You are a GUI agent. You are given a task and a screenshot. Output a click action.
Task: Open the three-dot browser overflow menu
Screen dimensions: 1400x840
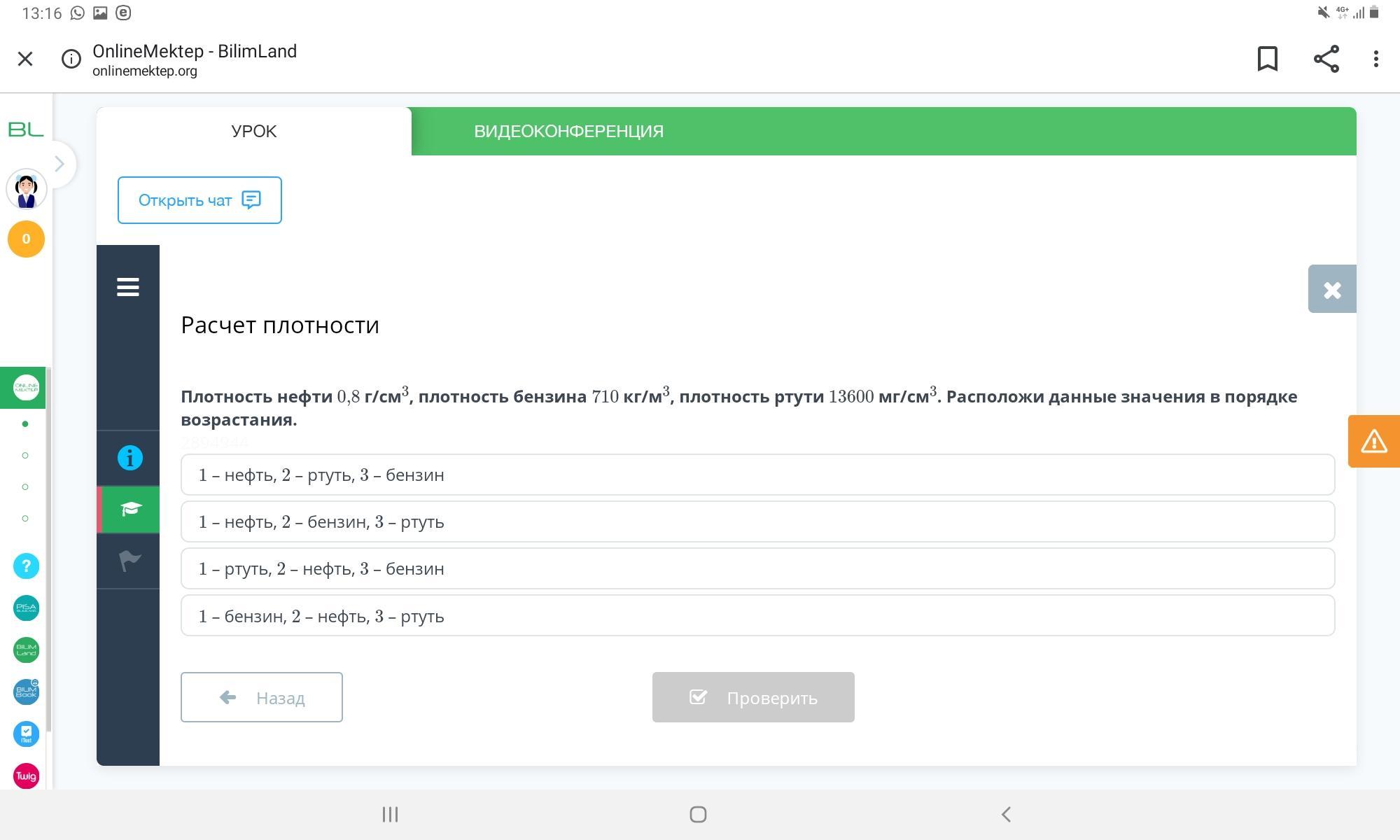point(1375,59)
